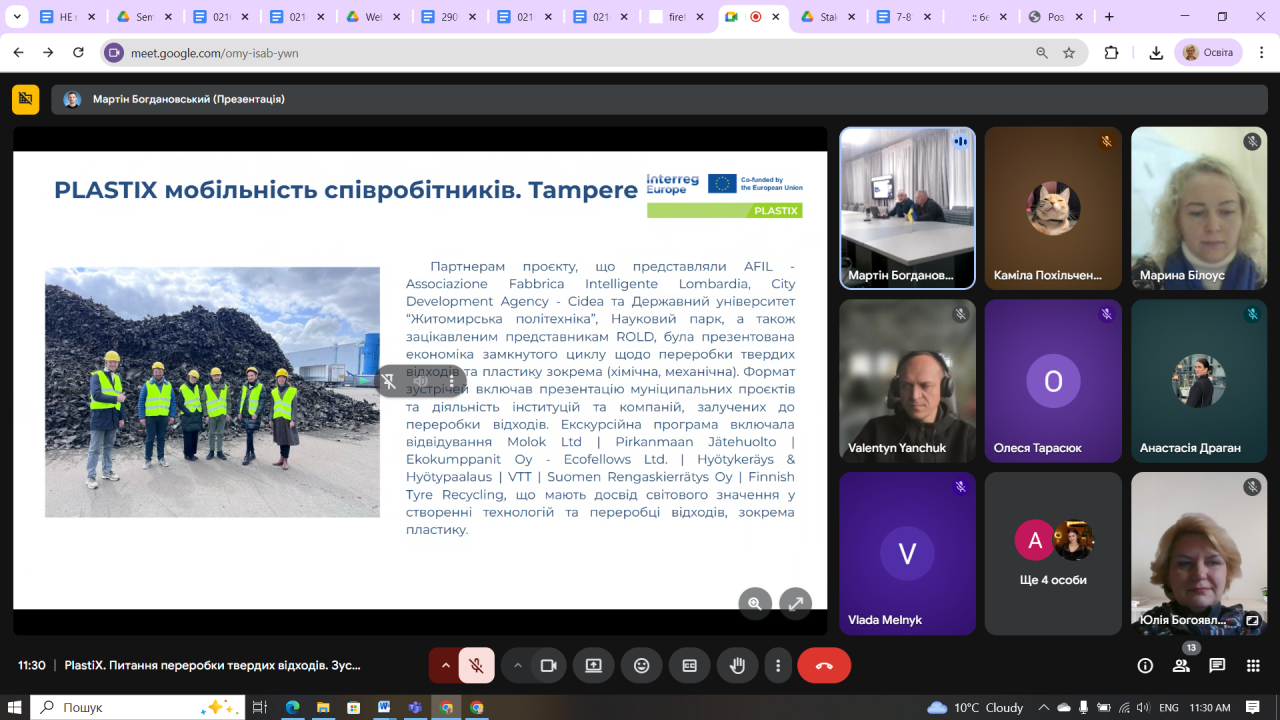This screenshot has width=1280, height=720.
Task: Show the participants list
Action: pyautogui.click(x=1181, y=666)
